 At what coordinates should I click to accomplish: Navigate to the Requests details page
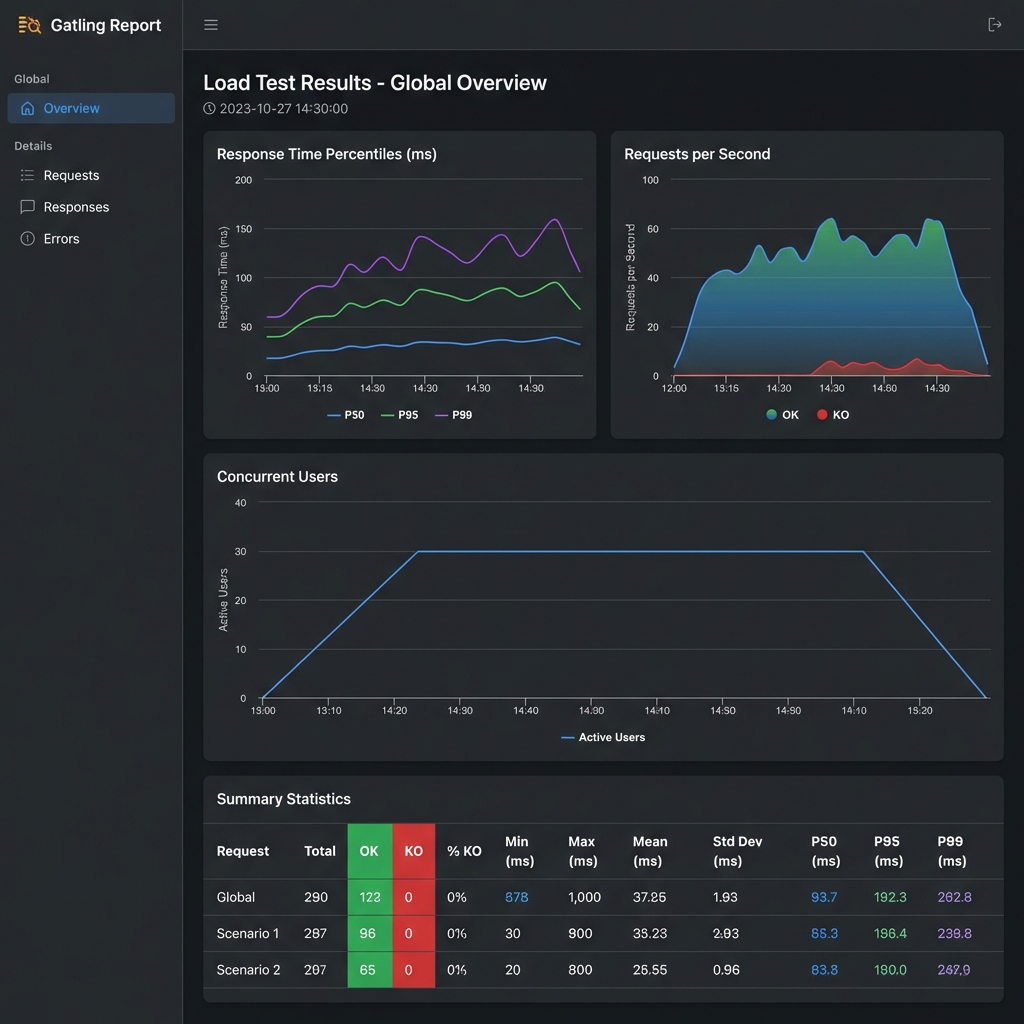pos(71,175)
